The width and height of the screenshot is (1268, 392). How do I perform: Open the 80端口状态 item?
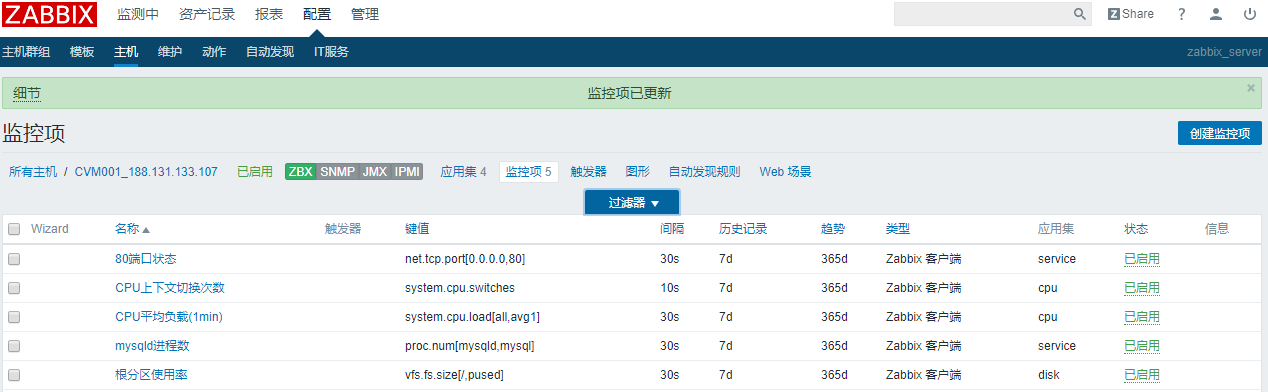point(146,259)
